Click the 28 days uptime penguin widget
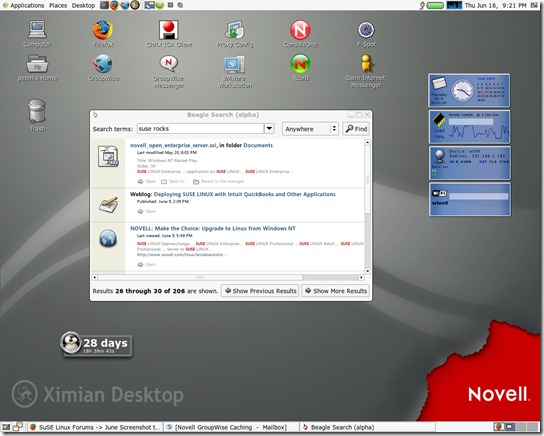 (96, 344)
